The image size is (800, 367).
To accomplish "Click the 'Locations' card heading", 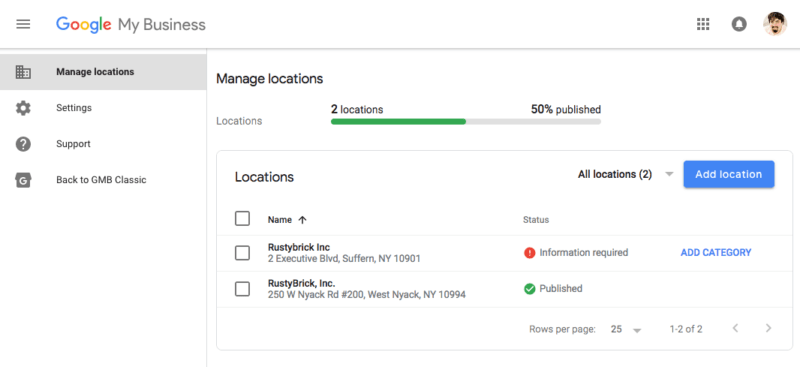I will [264, 177].
